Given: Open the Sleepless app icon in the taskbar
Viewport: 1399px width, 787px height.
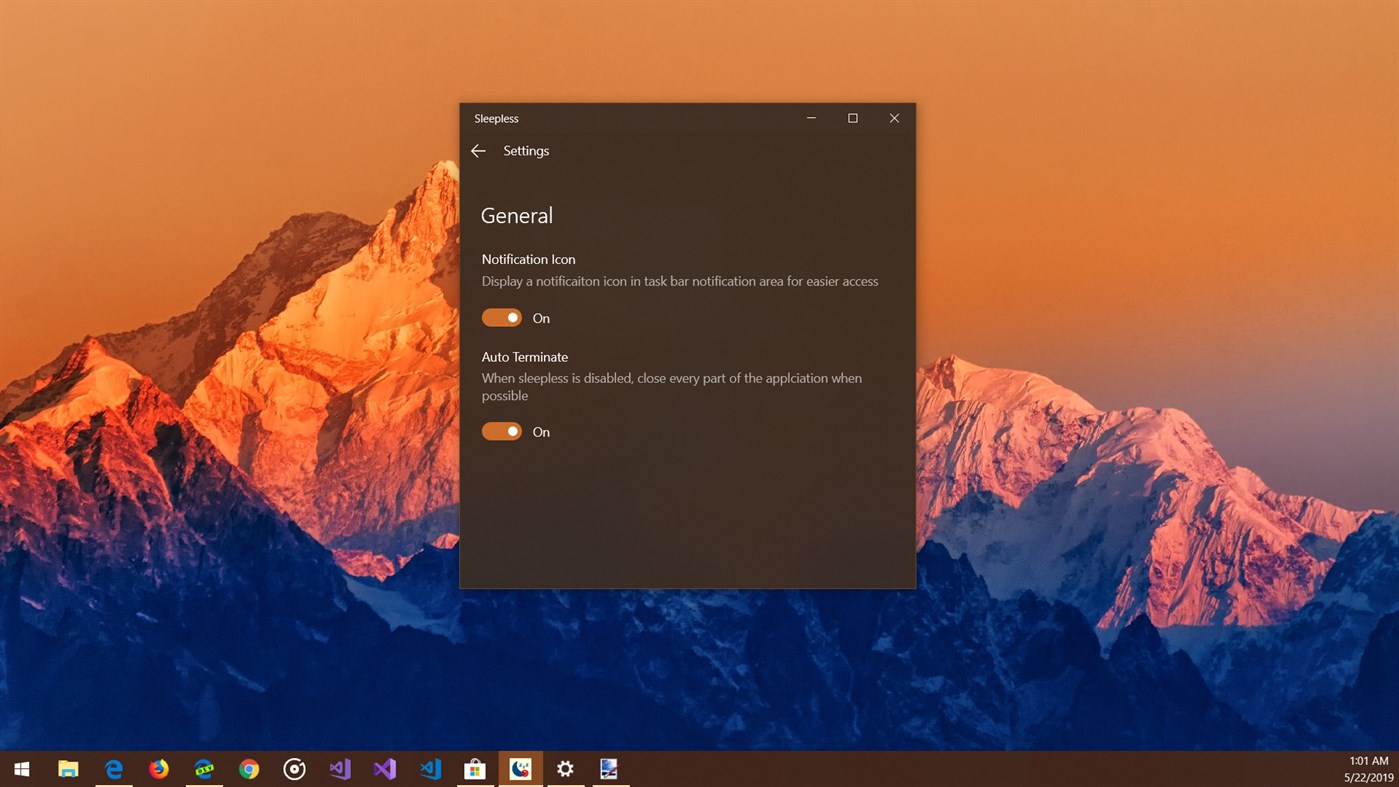Looking at the screenshot, I should [x=519, y=768].
